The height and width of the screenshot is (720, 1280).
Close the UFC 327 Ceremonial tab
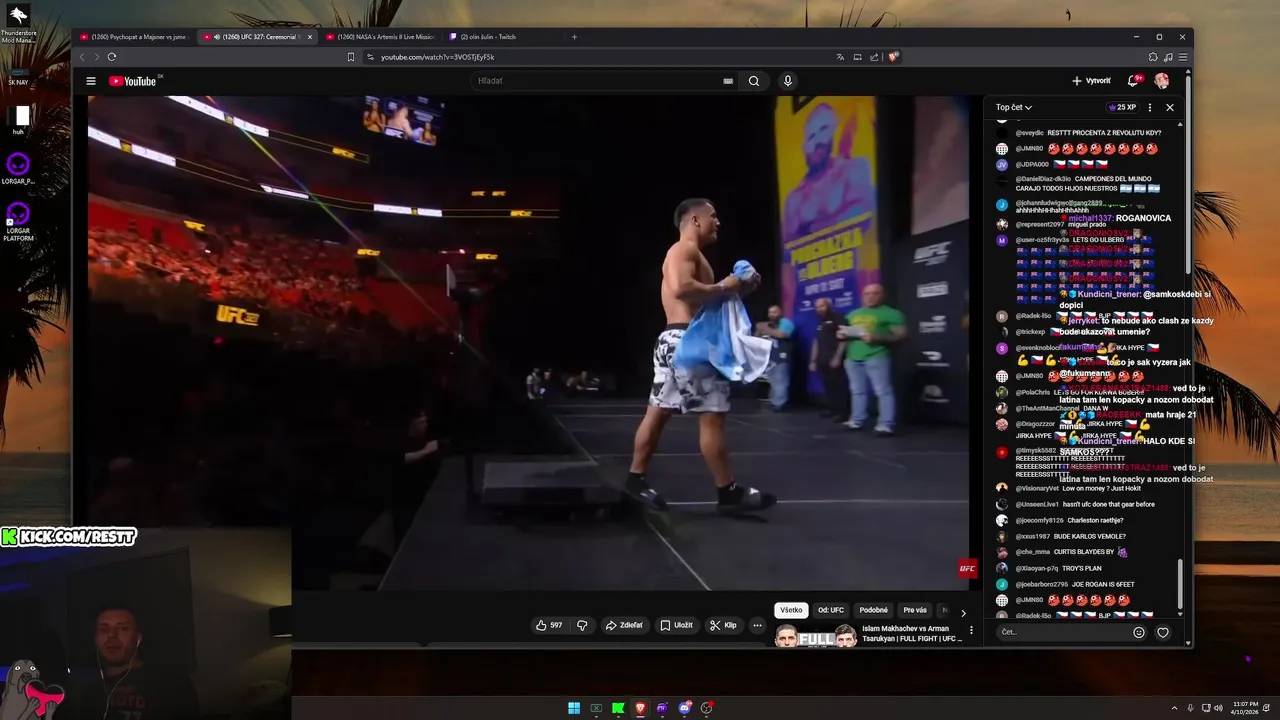tap(310, 37)
